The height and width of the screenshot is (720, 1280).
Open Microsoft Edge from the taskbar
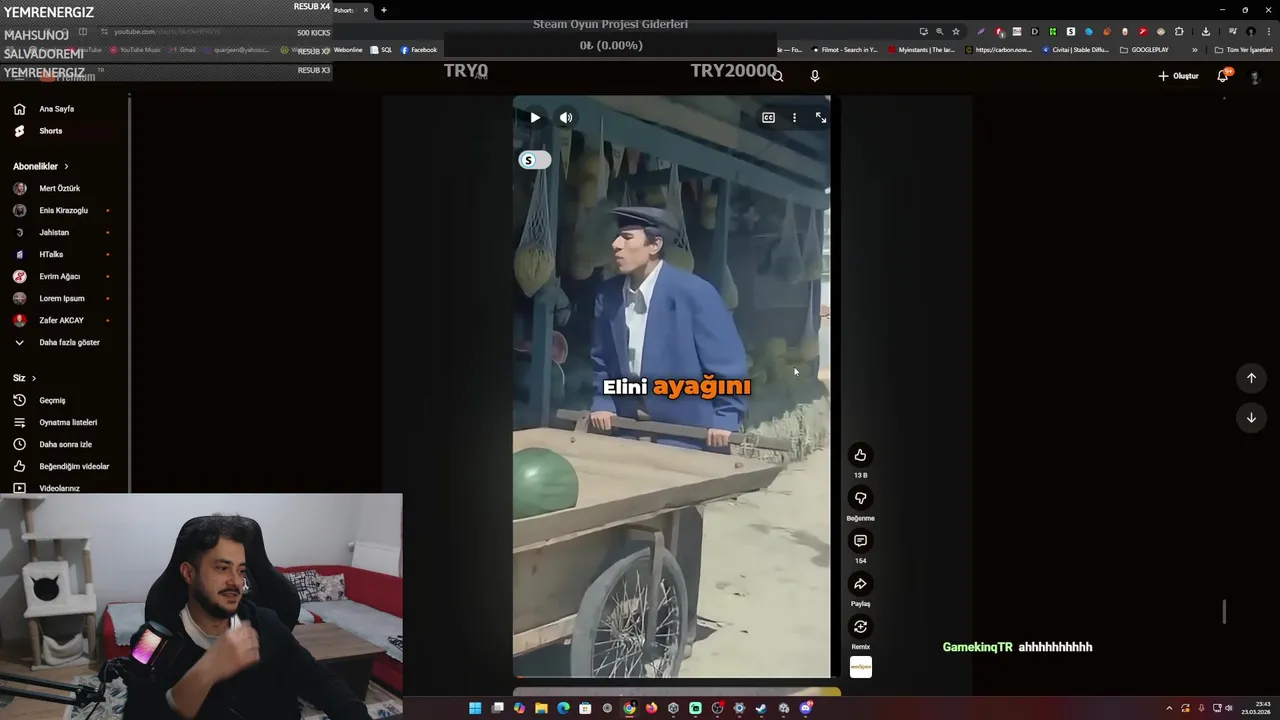tap(563, 708)
